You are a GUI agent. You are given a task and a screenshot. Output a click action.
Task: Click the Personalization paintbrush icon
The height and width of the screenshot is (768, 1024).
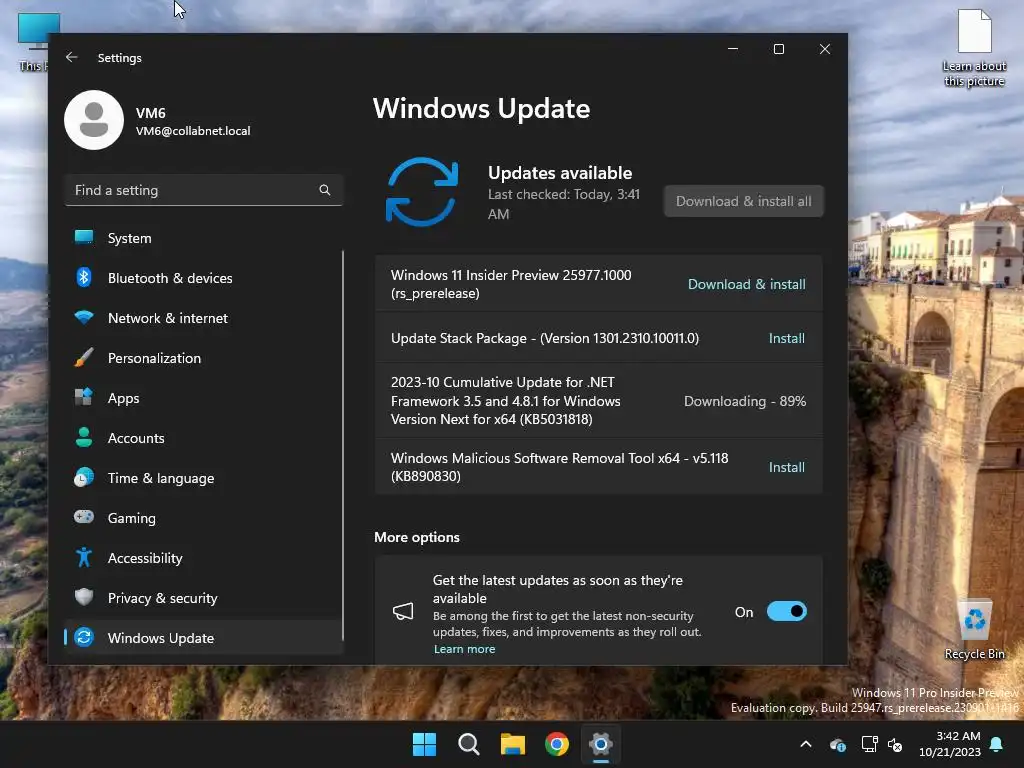coord(84,358)
